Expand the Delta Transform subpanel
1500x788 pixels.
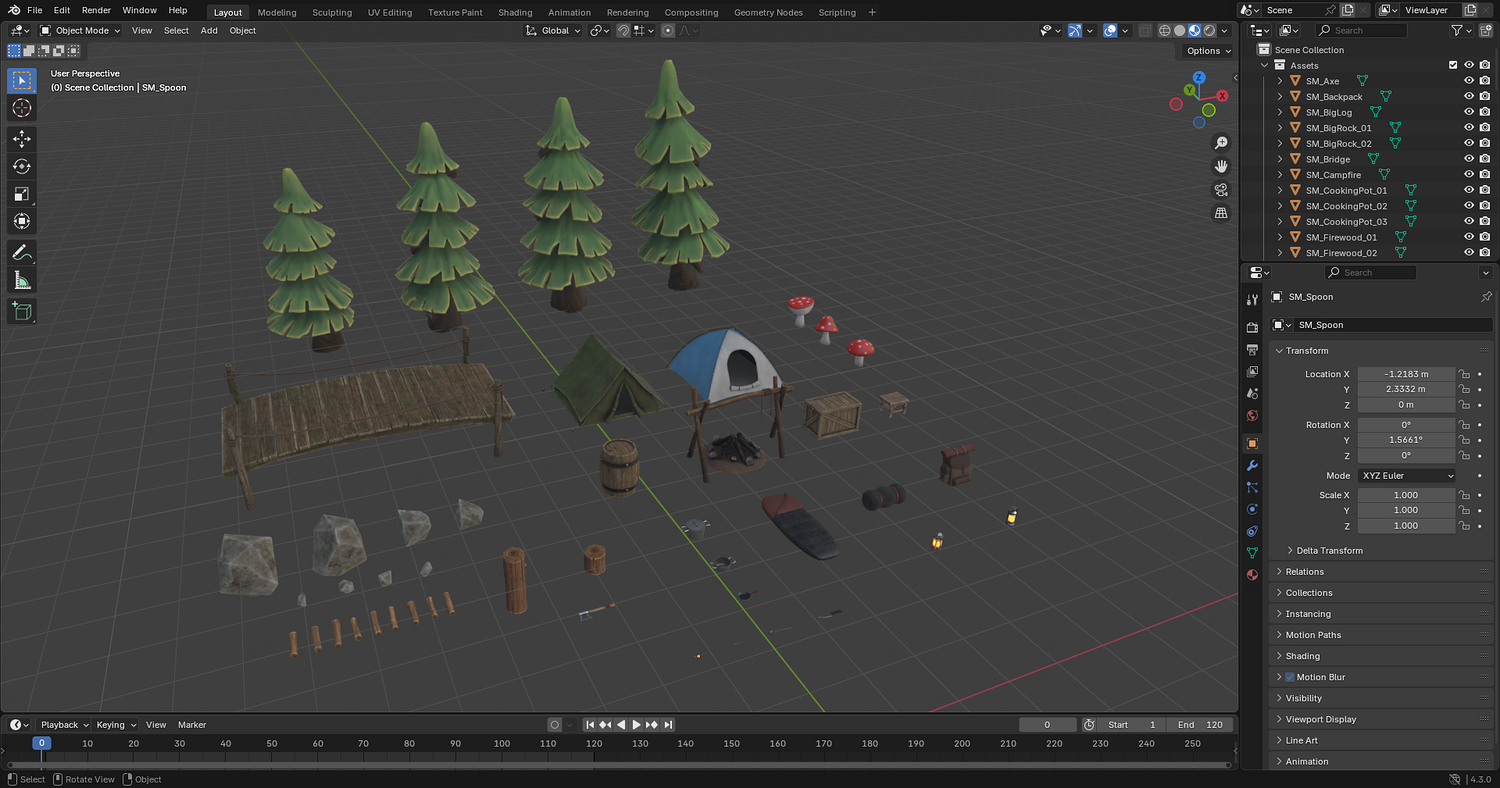[1330, 551]
